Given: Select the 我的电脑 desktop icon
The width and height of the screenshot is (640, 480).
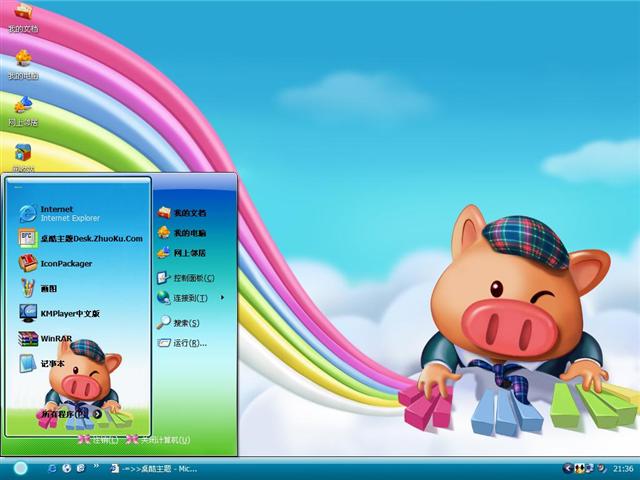Looking at the screenshot, I should 23,64.
